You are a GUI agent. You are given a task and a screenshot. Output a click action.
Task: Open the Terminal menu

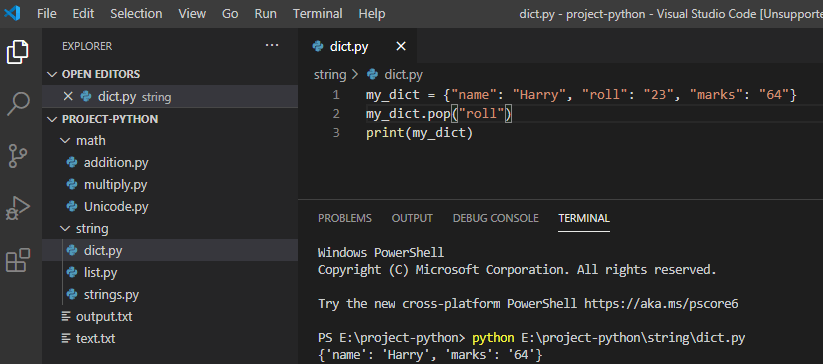(x=318, y=14)
